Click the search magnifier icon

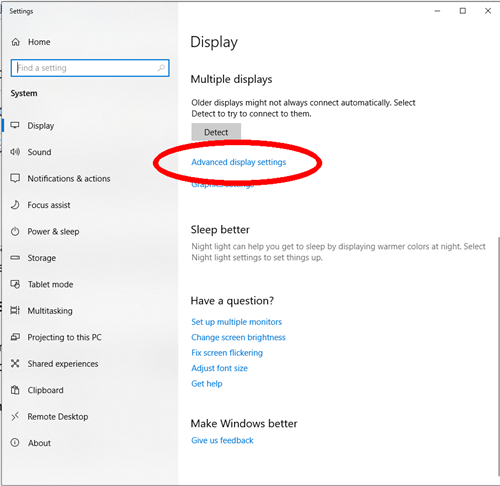[x=161, y=68]
